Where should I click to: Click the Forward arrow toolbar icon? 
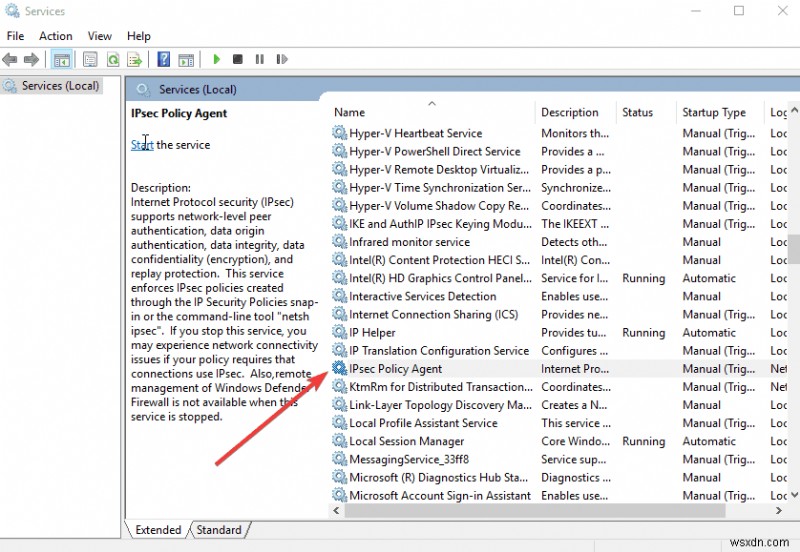pyautogui.click(x=31, y=60)
